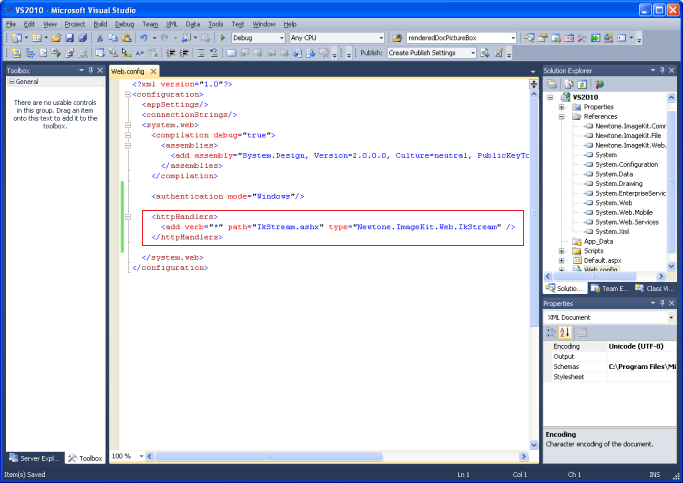Cut selection with the scissors icon
Image resolution: width=683 pixels, height=483 pixels.
tap(100, 38)
